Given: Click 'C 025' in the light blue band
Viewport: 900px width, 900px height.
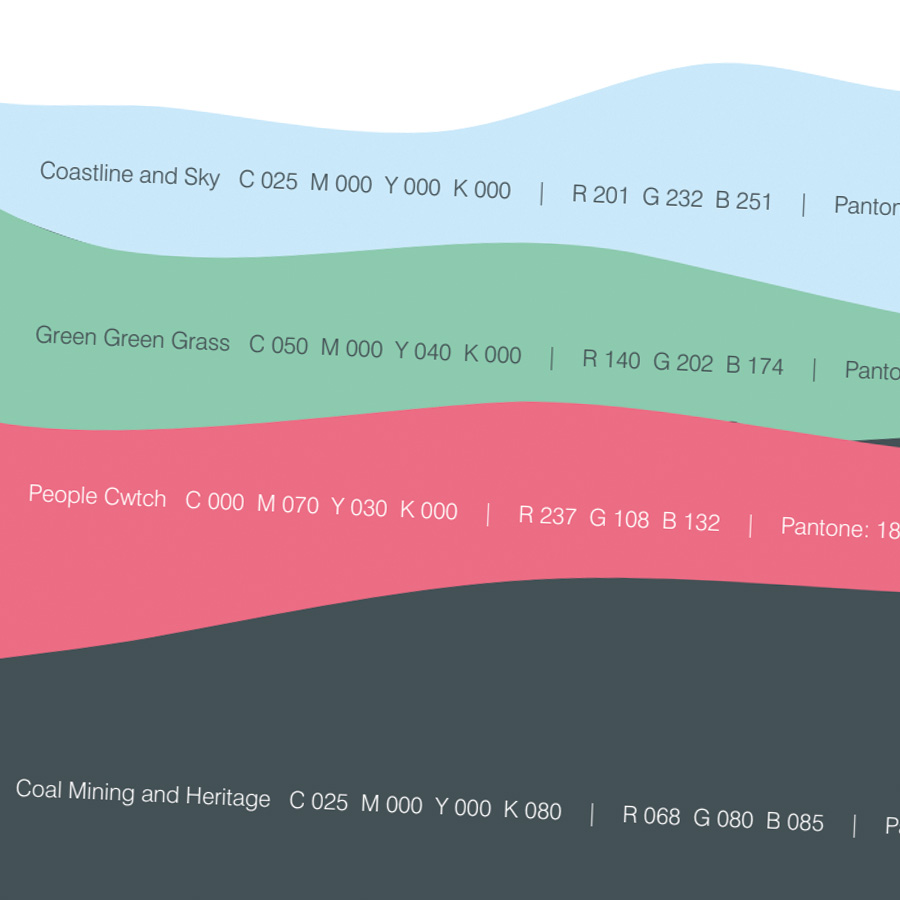Looking at the screenshot, I should [x=268, y=181].
